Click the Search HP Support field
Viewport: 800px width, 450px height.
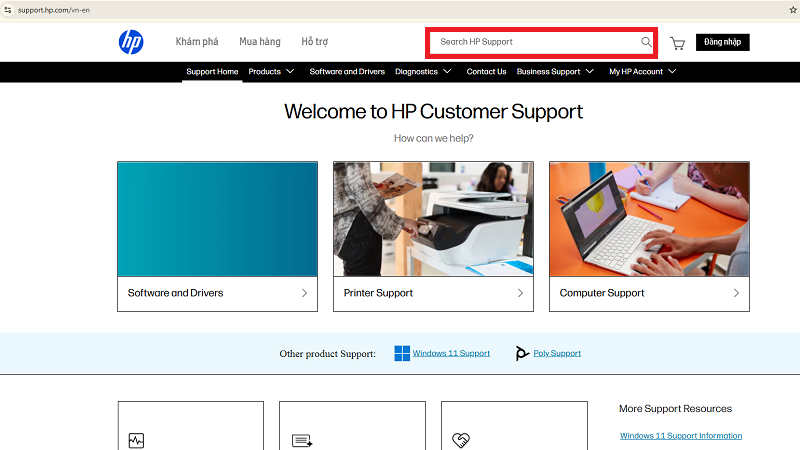535,42
